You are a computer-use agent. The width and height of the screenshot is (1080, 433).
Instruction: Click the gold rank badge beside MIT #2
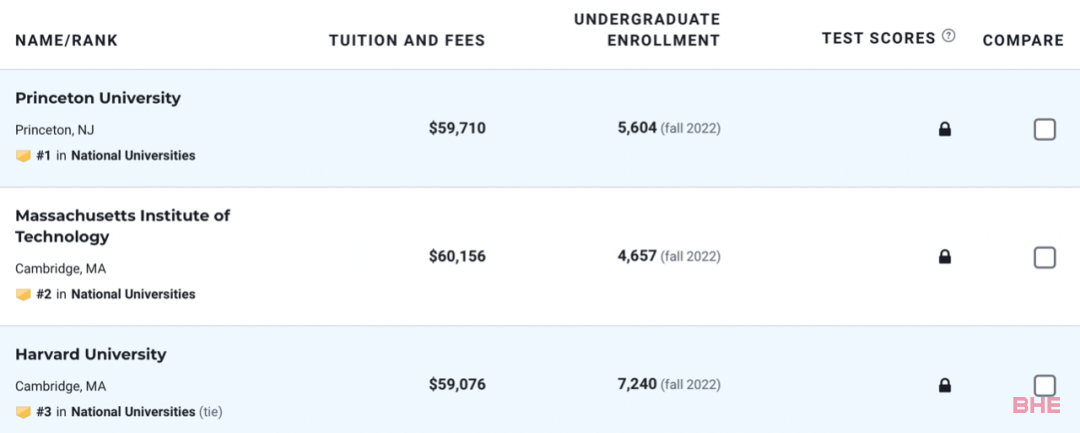click(x=23, y=295)
